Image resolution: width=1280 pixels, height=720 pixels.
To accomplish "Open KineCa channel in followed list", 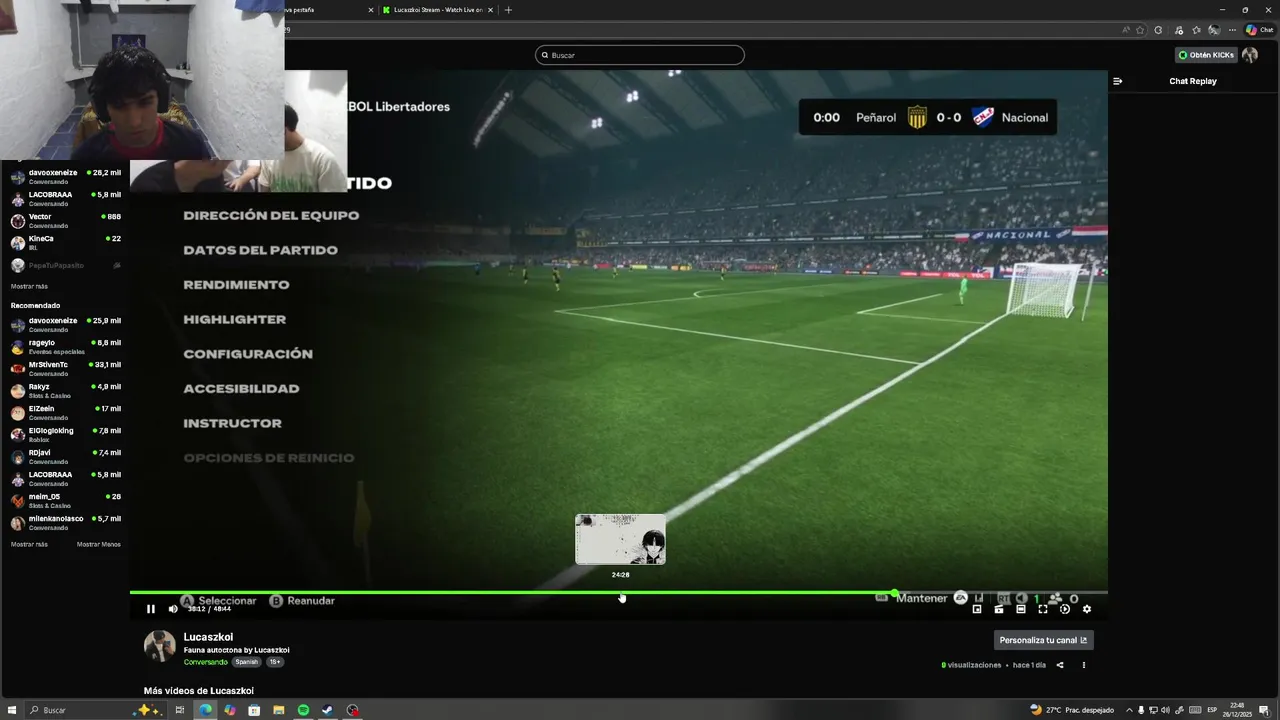I will [x=65, y=242].
